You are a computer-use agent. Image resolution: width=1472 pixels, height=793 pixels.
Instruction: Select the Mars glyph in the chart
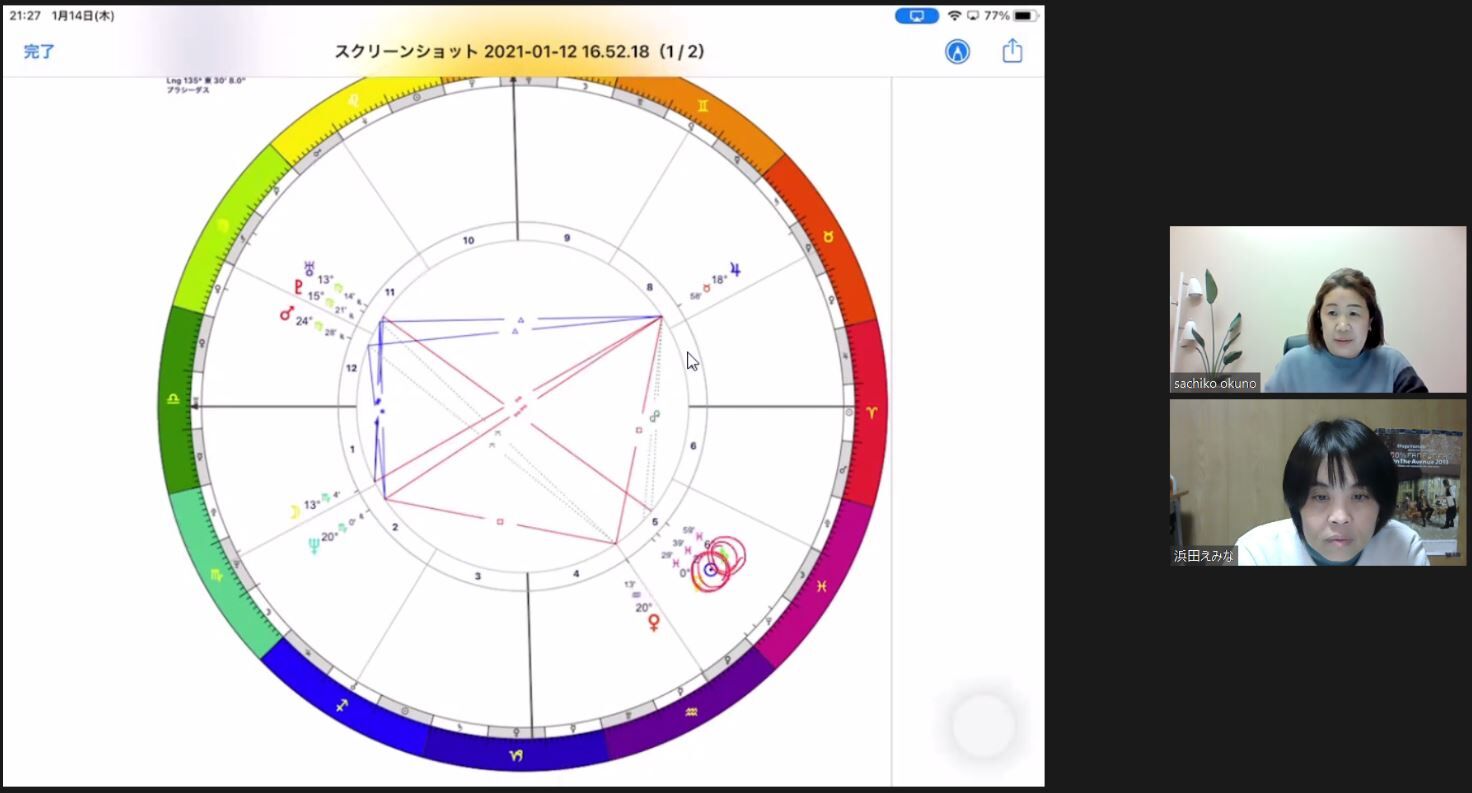287,314
